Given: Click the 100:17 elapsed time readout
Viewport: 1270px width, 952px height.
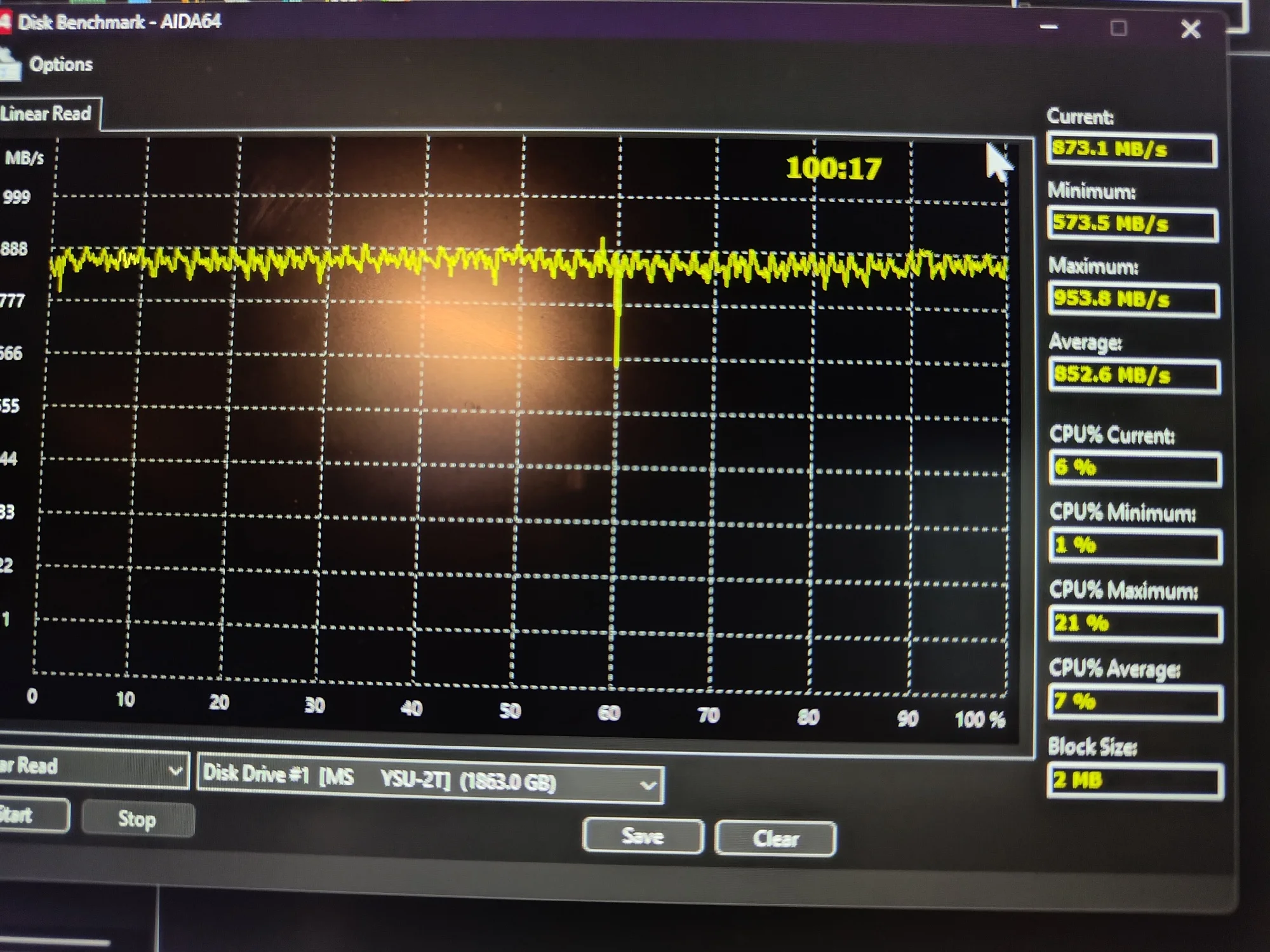Looking at the screenshot, I should (833, 169).
